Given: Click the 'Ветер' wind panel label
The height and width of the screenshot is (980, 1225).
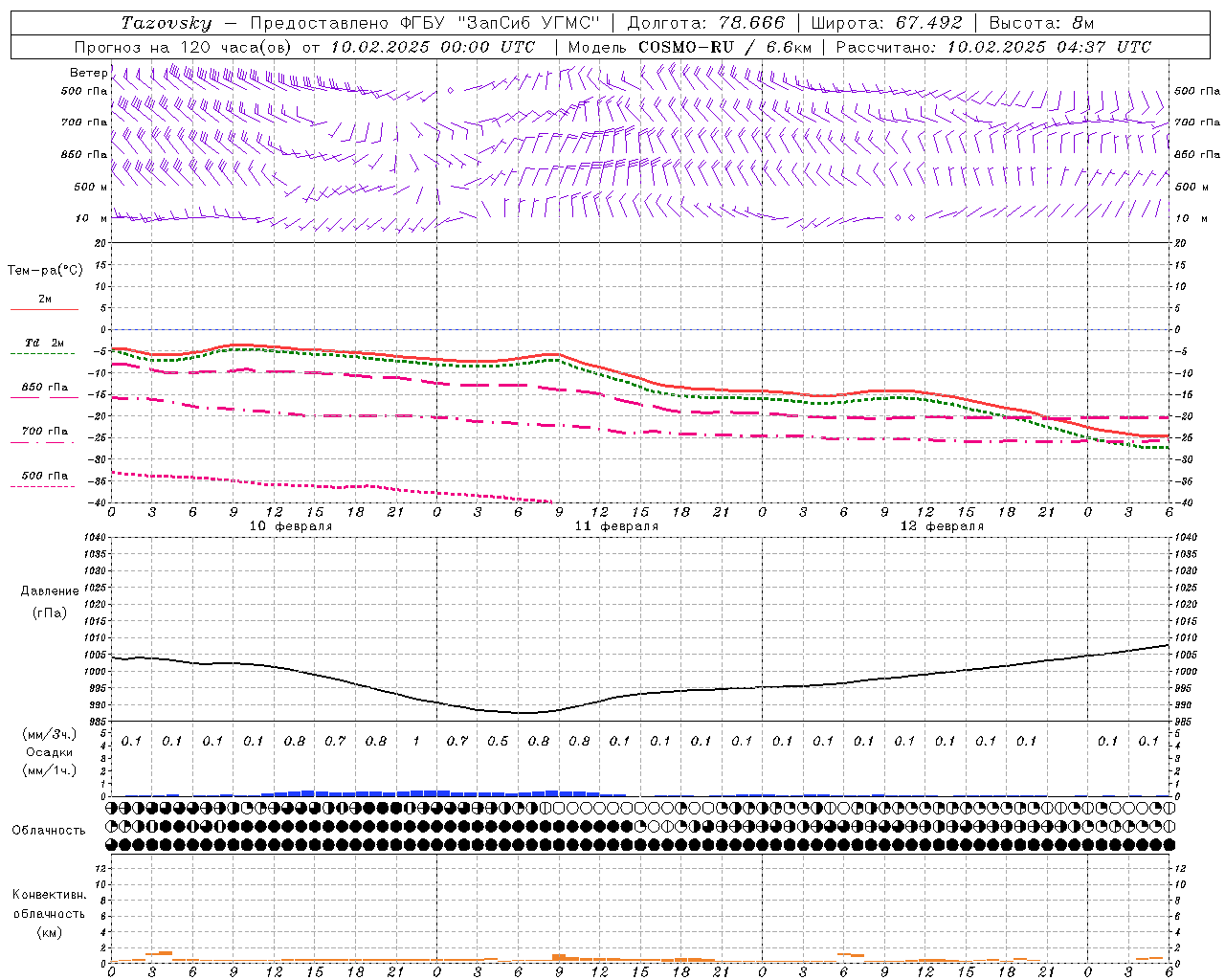Looking at the screenshot, I should tap(88, 73).
